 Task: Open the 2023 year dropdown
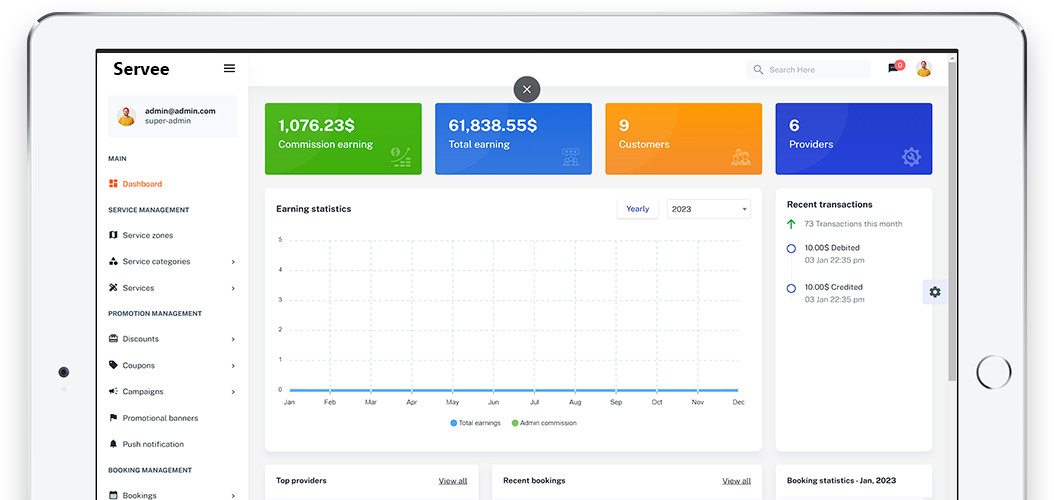click(x=708, y=209)
